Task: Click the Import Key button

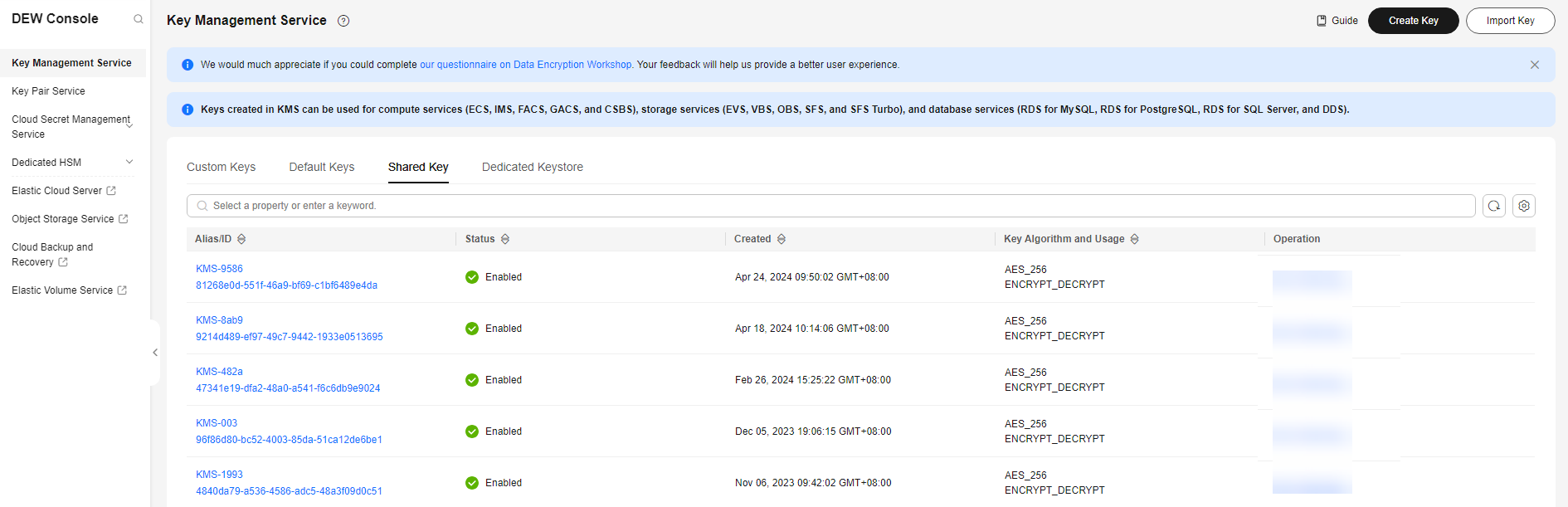Action: (1511, 21)
